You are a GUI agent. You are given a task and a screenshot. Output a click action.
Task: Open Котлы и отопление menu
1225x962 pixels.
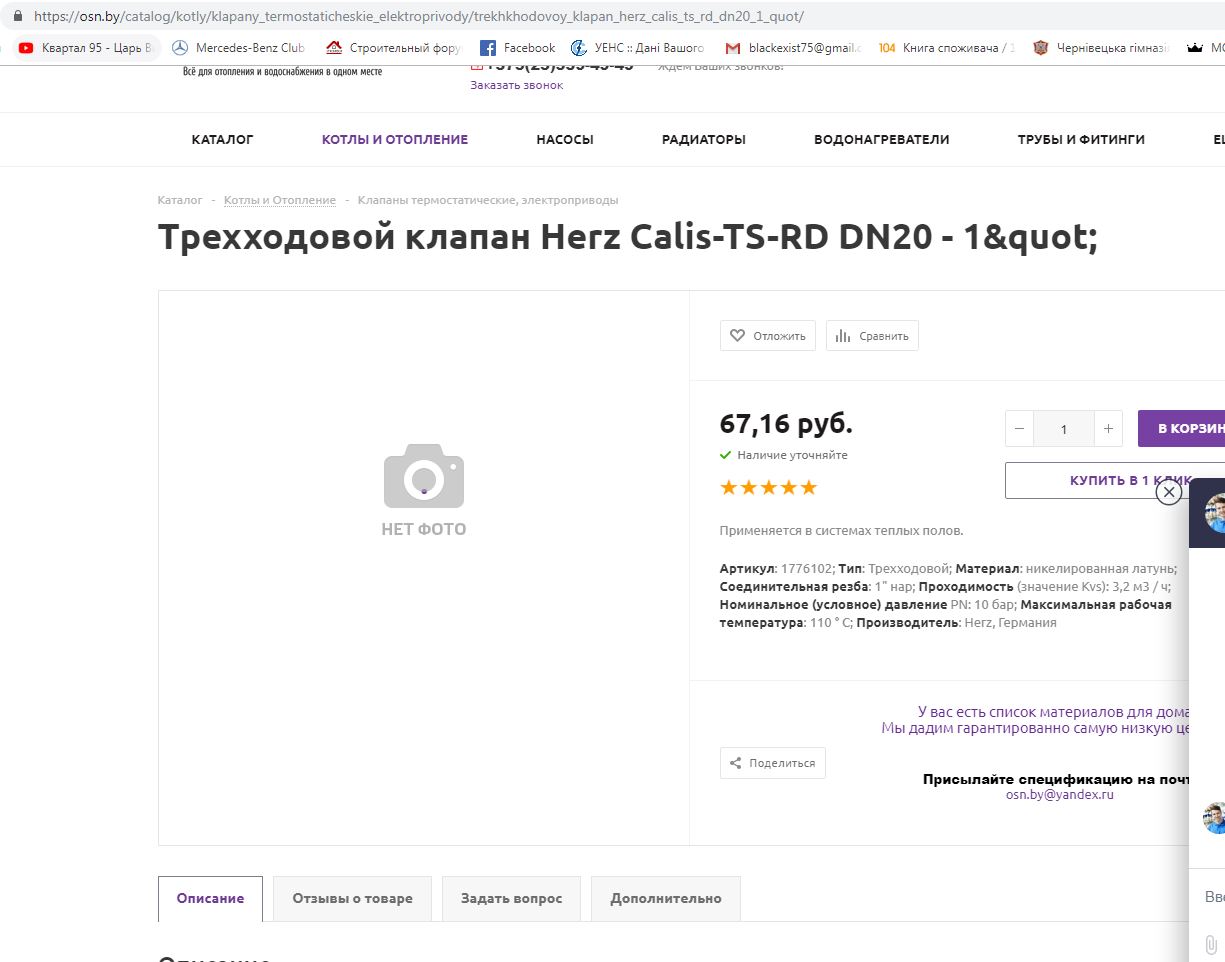click(x=395, y=140)
